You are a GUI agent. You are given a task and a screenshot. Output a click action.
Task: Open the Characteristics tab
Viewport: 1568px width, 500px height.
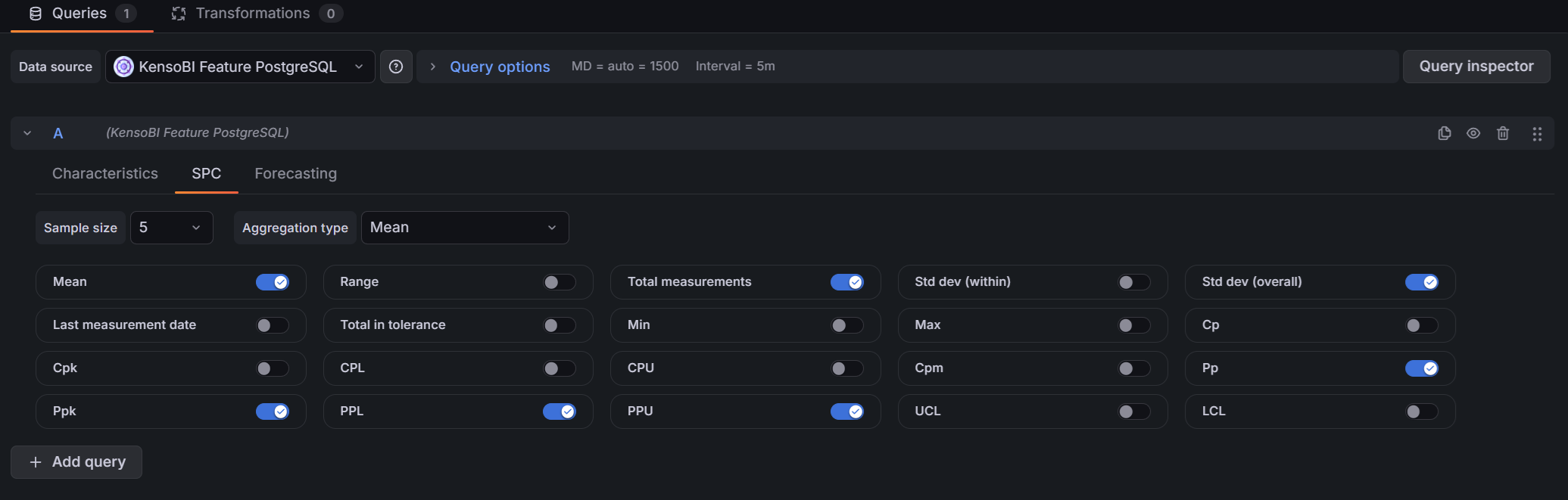coord(105,174)
